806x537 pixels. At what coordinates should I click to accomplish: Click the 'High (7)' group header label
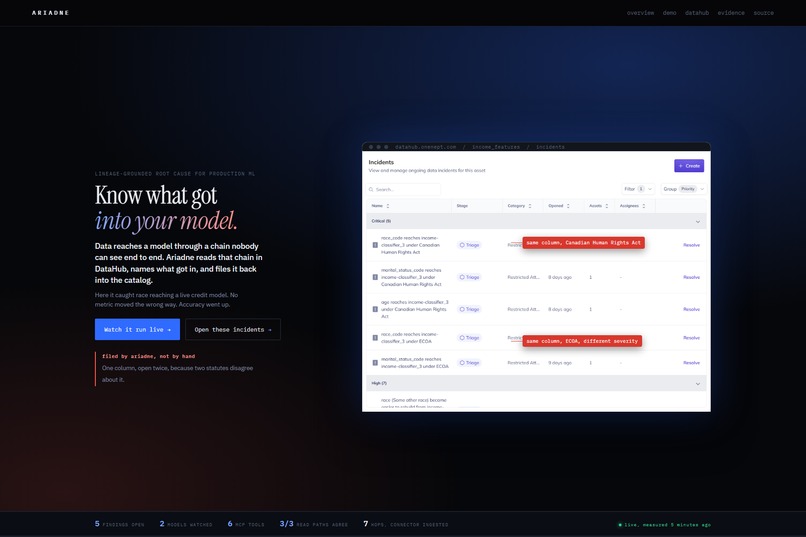[379, 383]
